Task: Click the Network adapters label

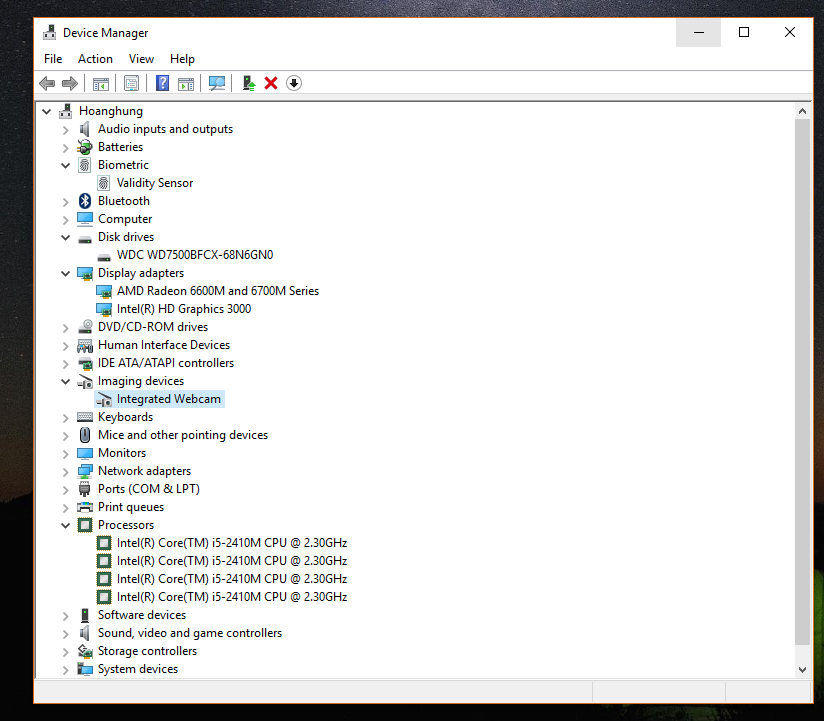Action: click(x=145, y=471)
